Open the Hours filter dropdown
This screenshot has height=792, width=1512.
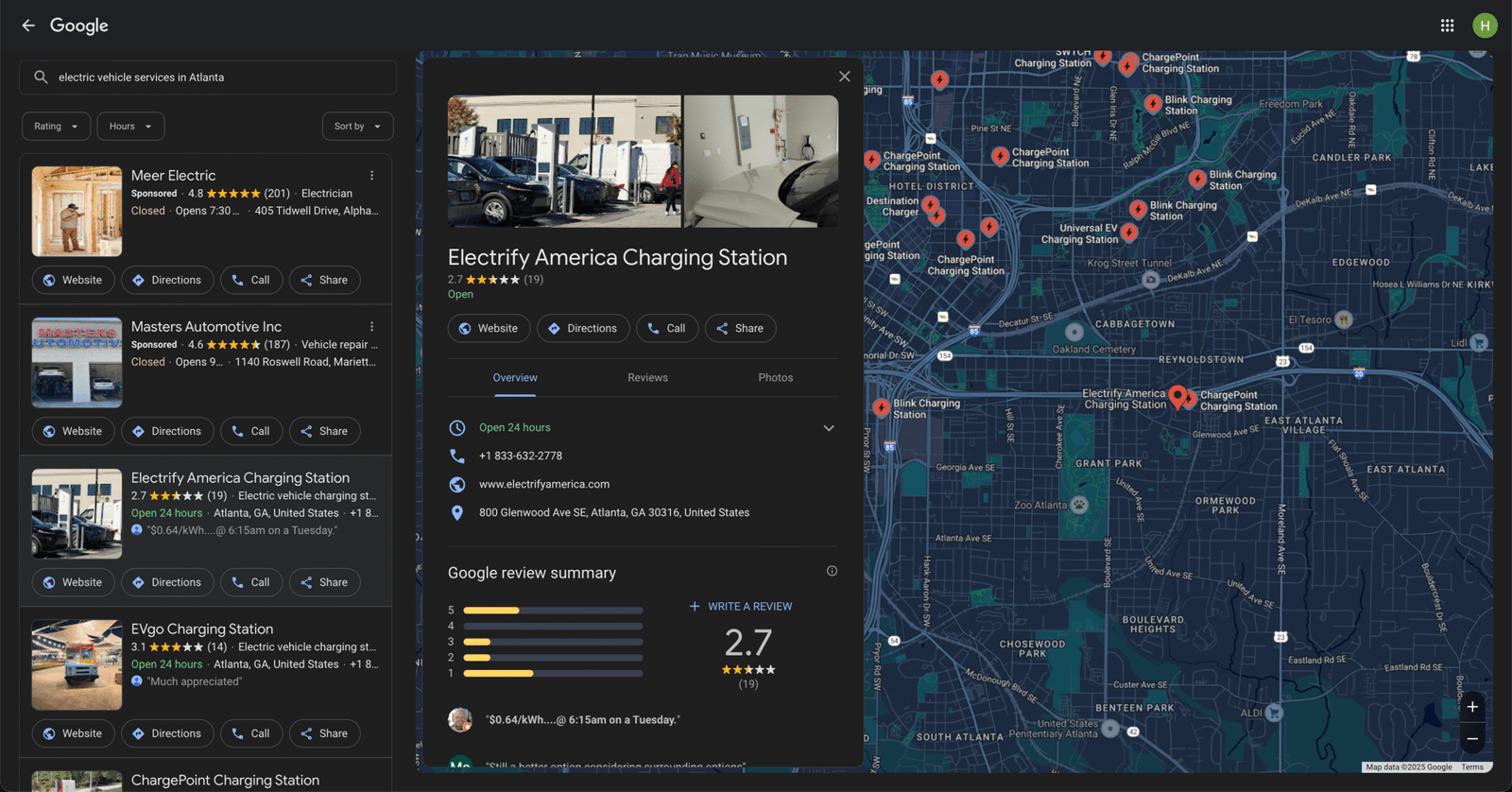(x=130, y=127)
